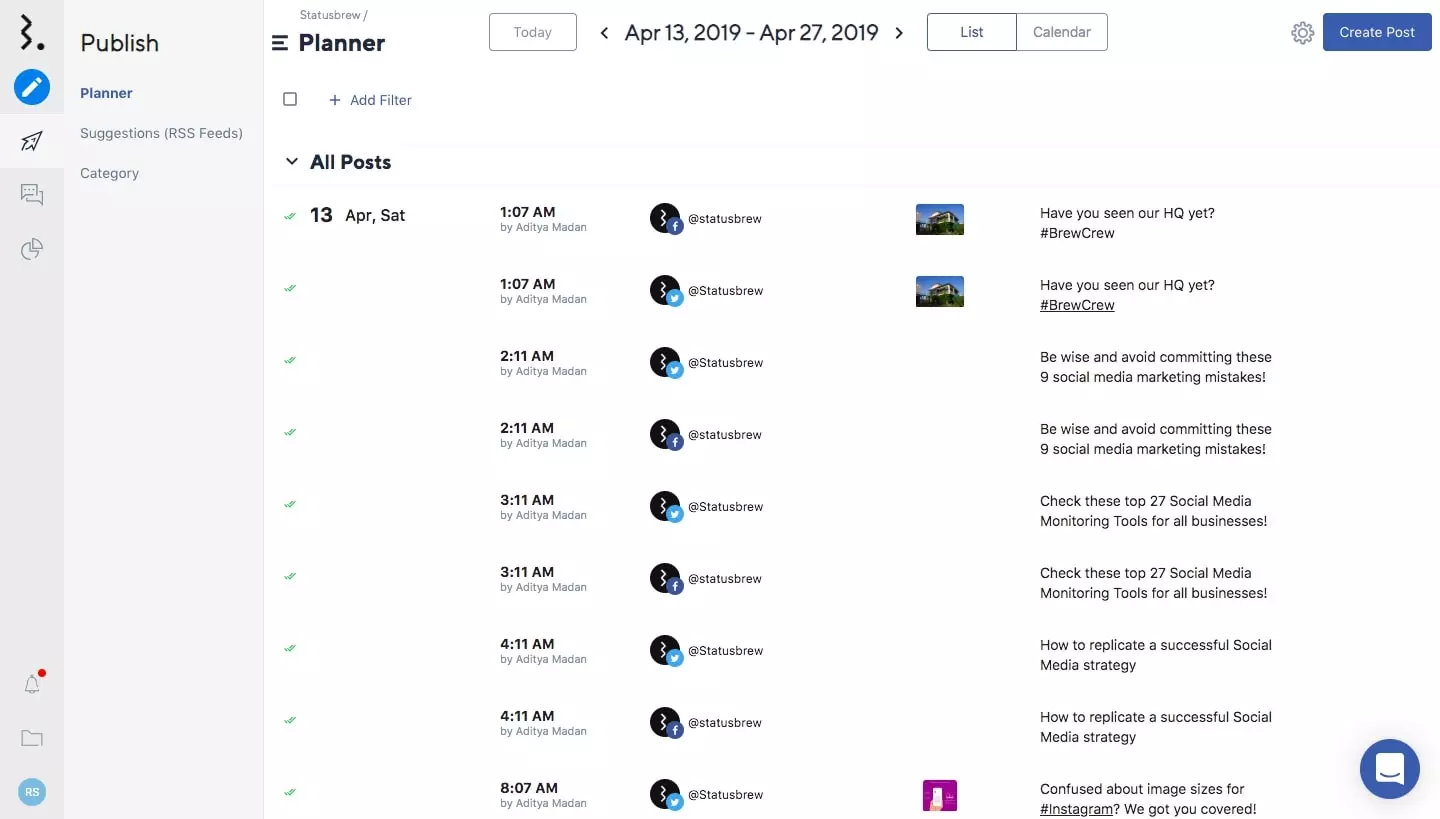Open Planner settings gear
The image size is (1440, 819).
[x=1302, y=33]
